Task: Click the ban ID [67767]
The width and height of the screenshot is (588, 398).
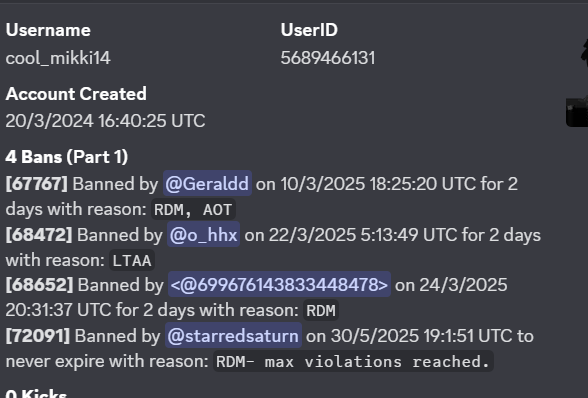Action: click(x=37, y=184)
